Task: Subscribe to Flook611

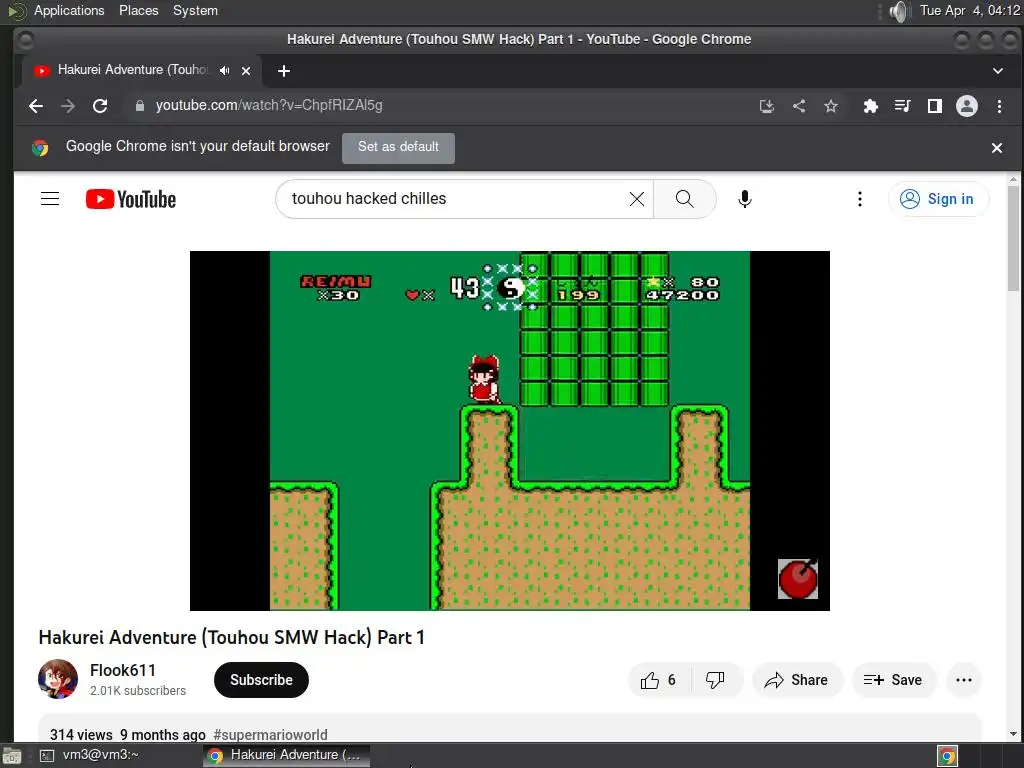Action: (261, 680)
